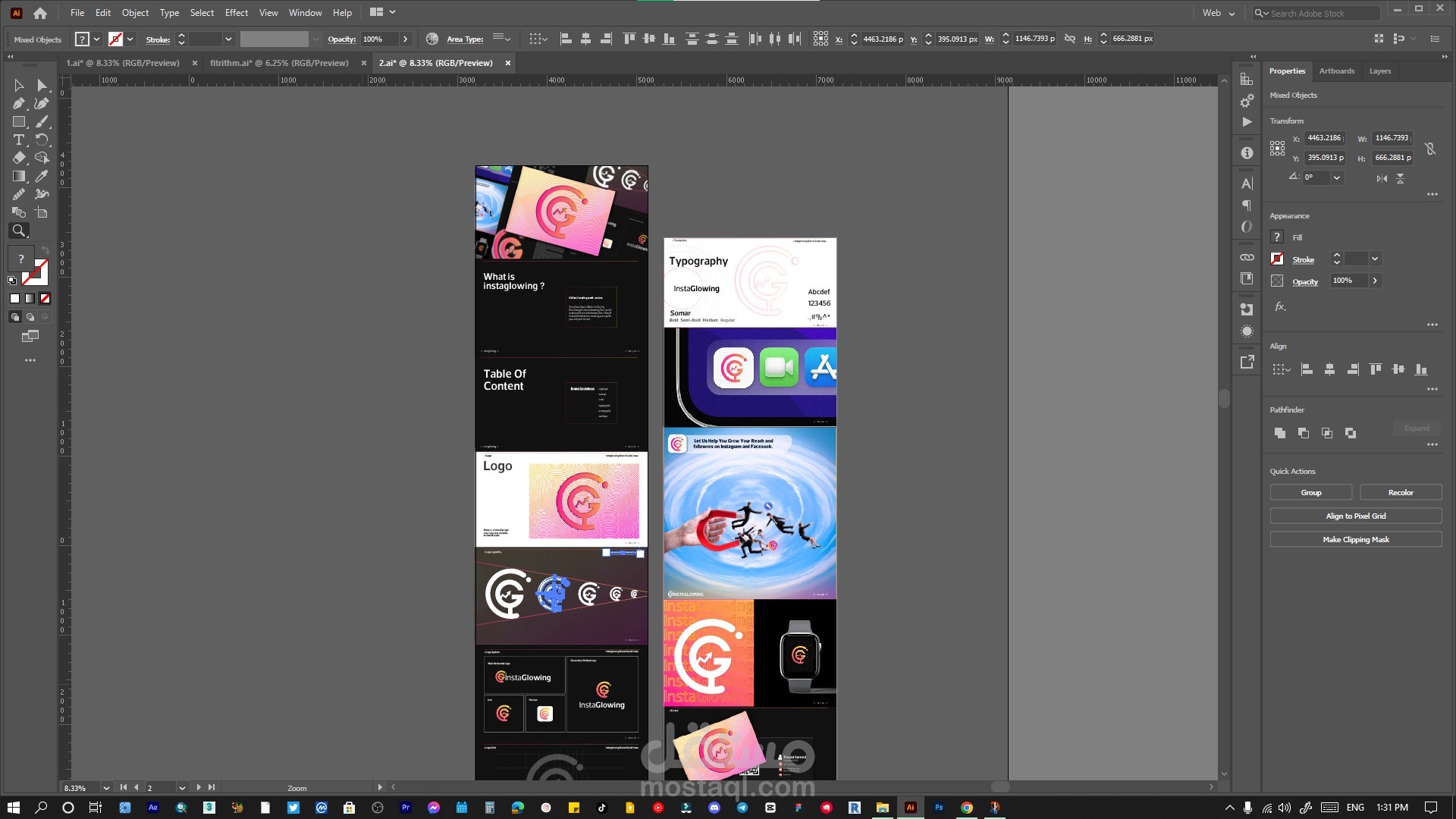Swap fill and stroke colors

pos(45,249)
